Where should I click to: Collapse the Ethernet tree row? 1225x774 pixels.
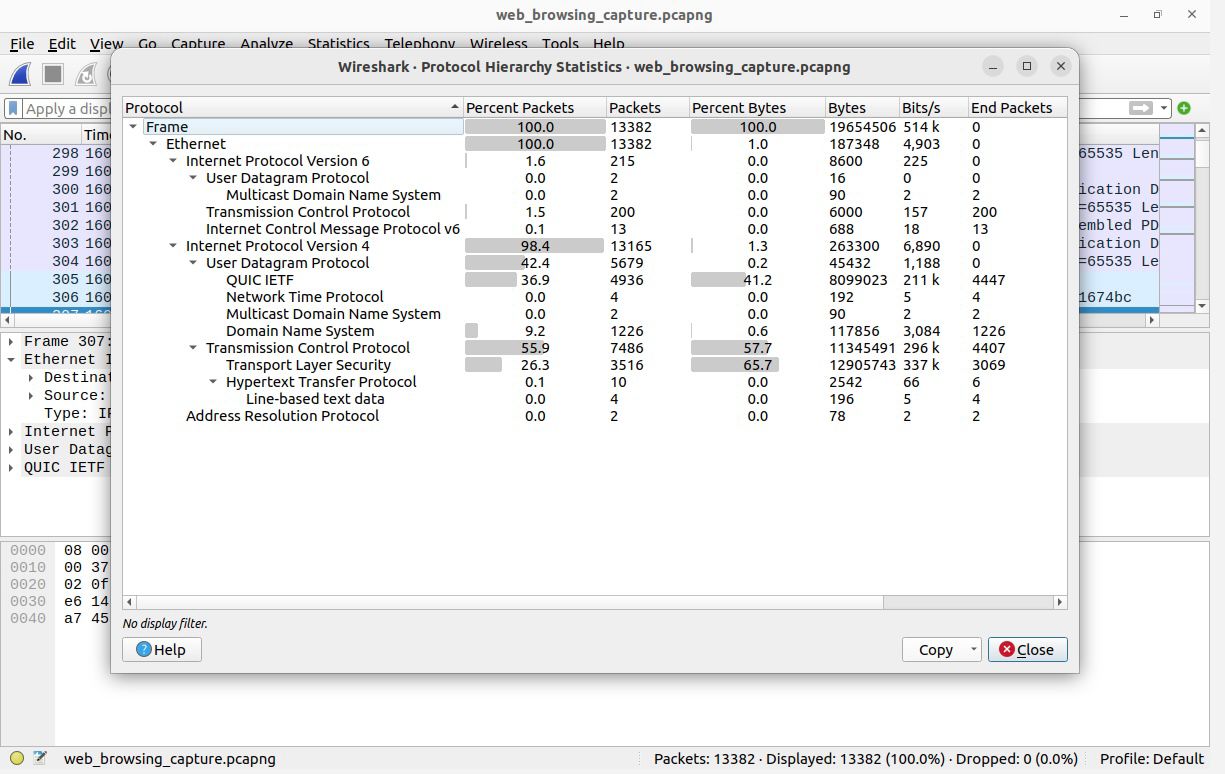(153, 144)
